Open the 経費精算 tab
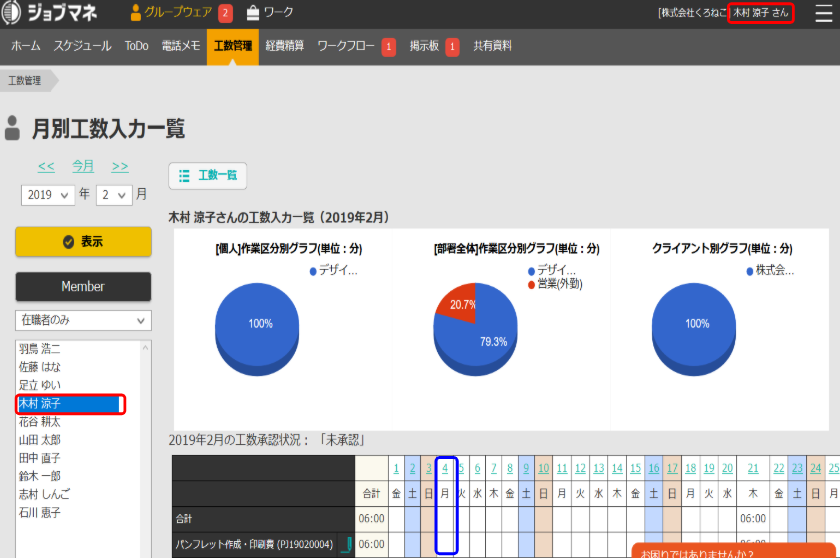The width and height of the screenshot is (840, 558). coord(284,46)
